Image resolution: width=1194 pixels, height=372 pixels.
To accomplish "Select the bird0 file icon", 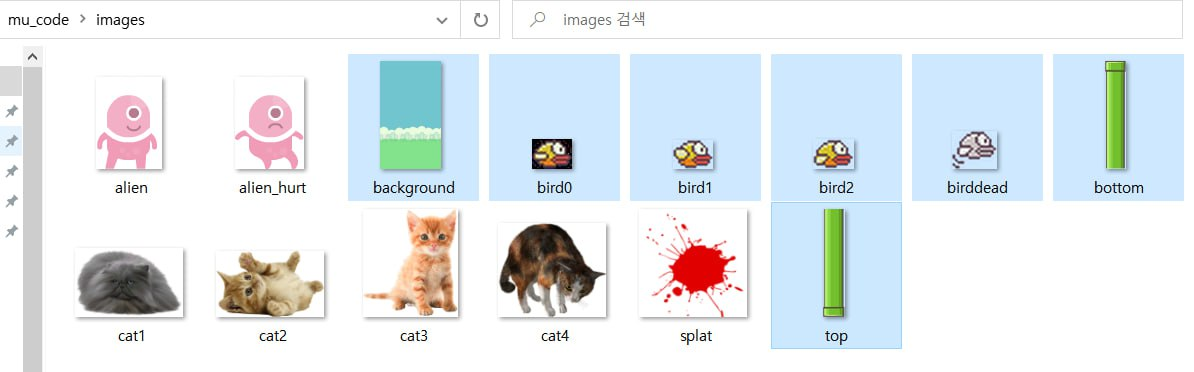I will (x=552, y=154).
